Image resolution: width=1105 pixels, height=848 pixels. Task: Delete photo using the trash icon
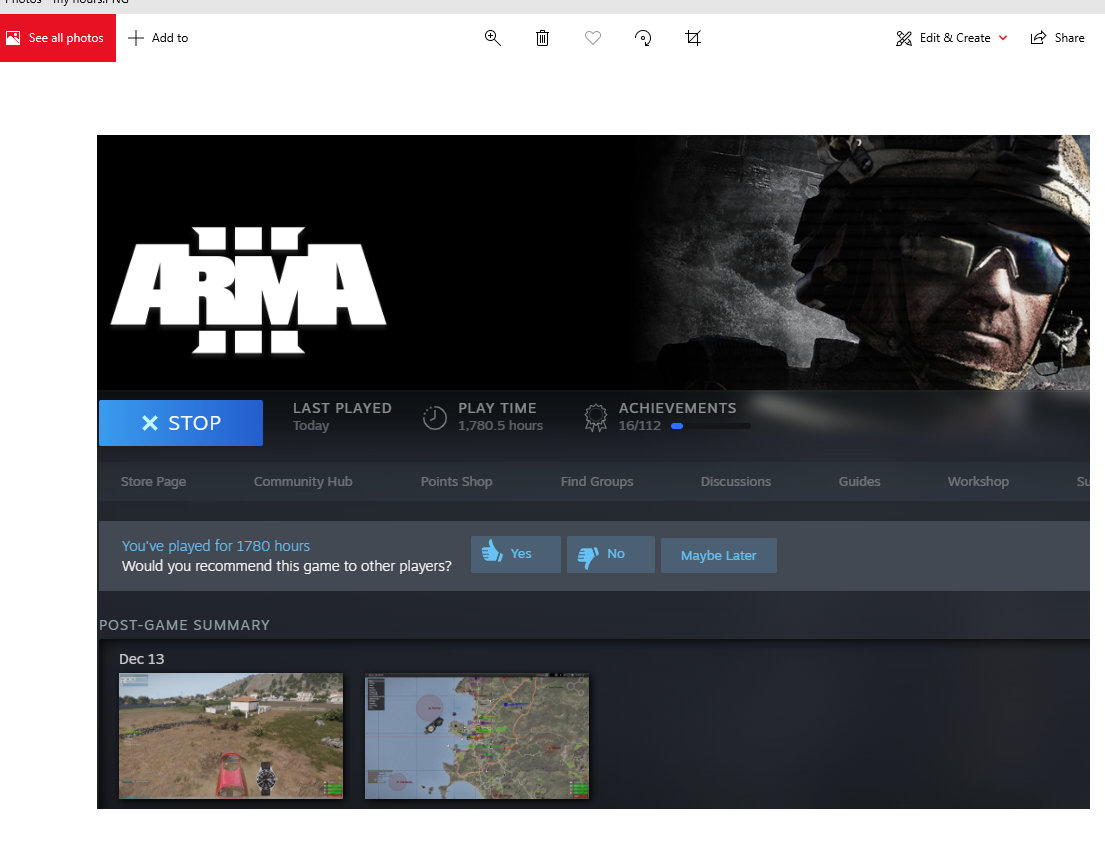(x=542, y=38)
